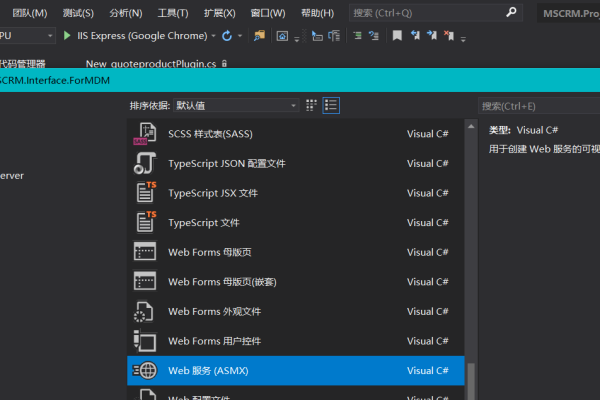This screenshot has height=400, width=600.
Task: Click the parameter info document icon
Action: coord(334,36)
